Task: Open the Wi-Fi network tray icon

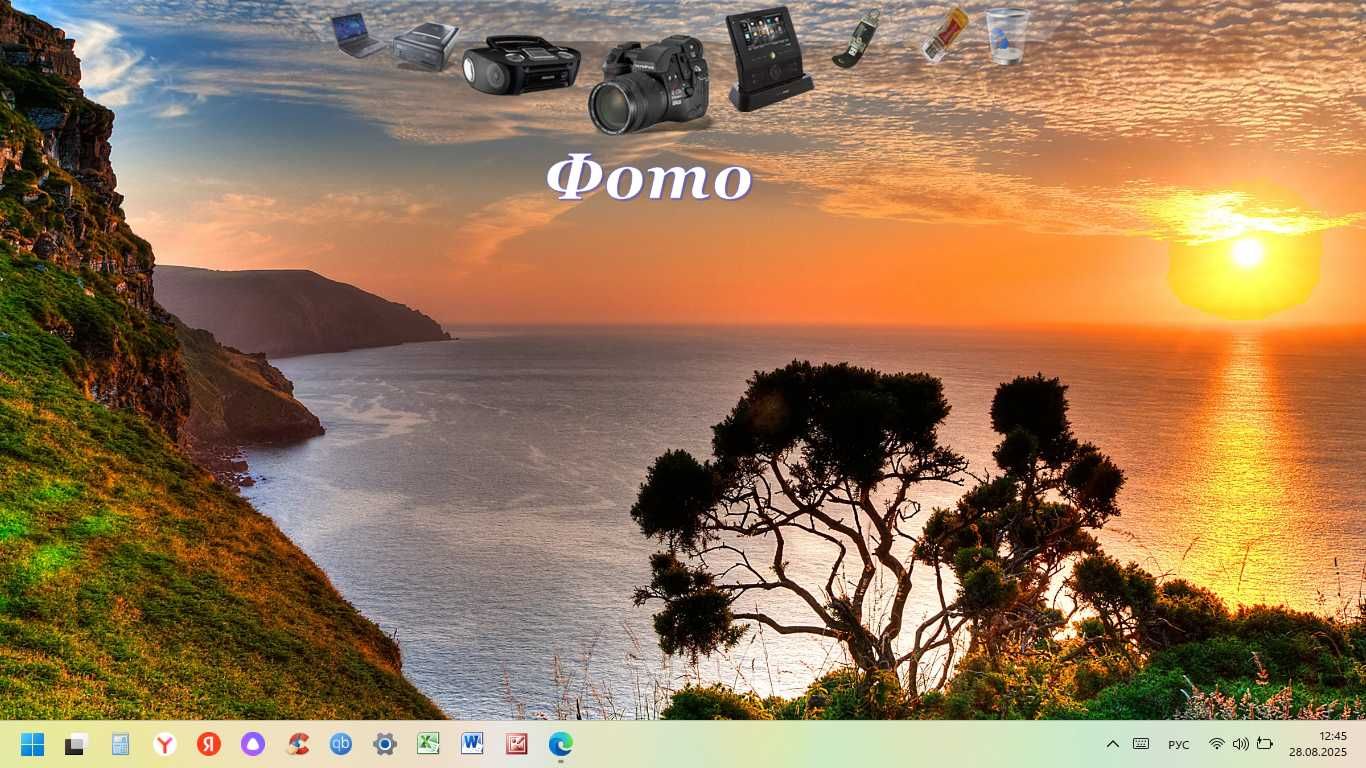Action: tap(1216, 744)
